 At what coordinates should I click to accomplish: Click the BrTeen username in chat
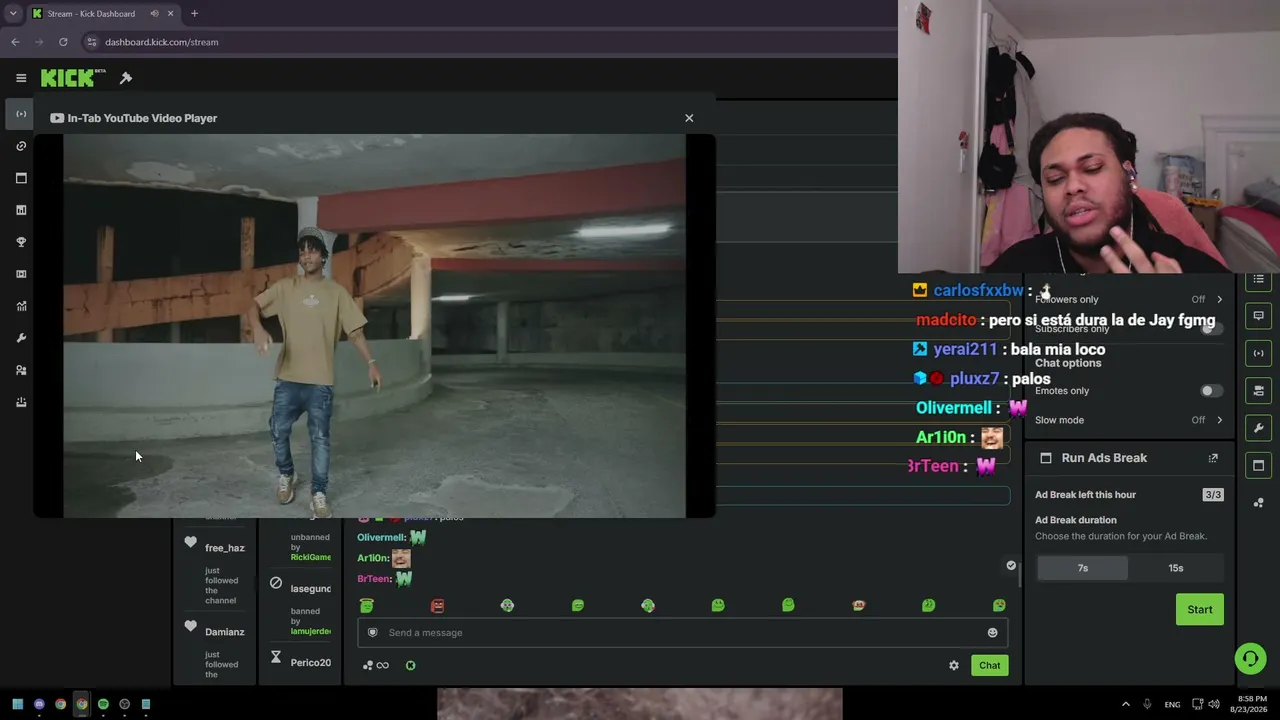tap(374, 579)
